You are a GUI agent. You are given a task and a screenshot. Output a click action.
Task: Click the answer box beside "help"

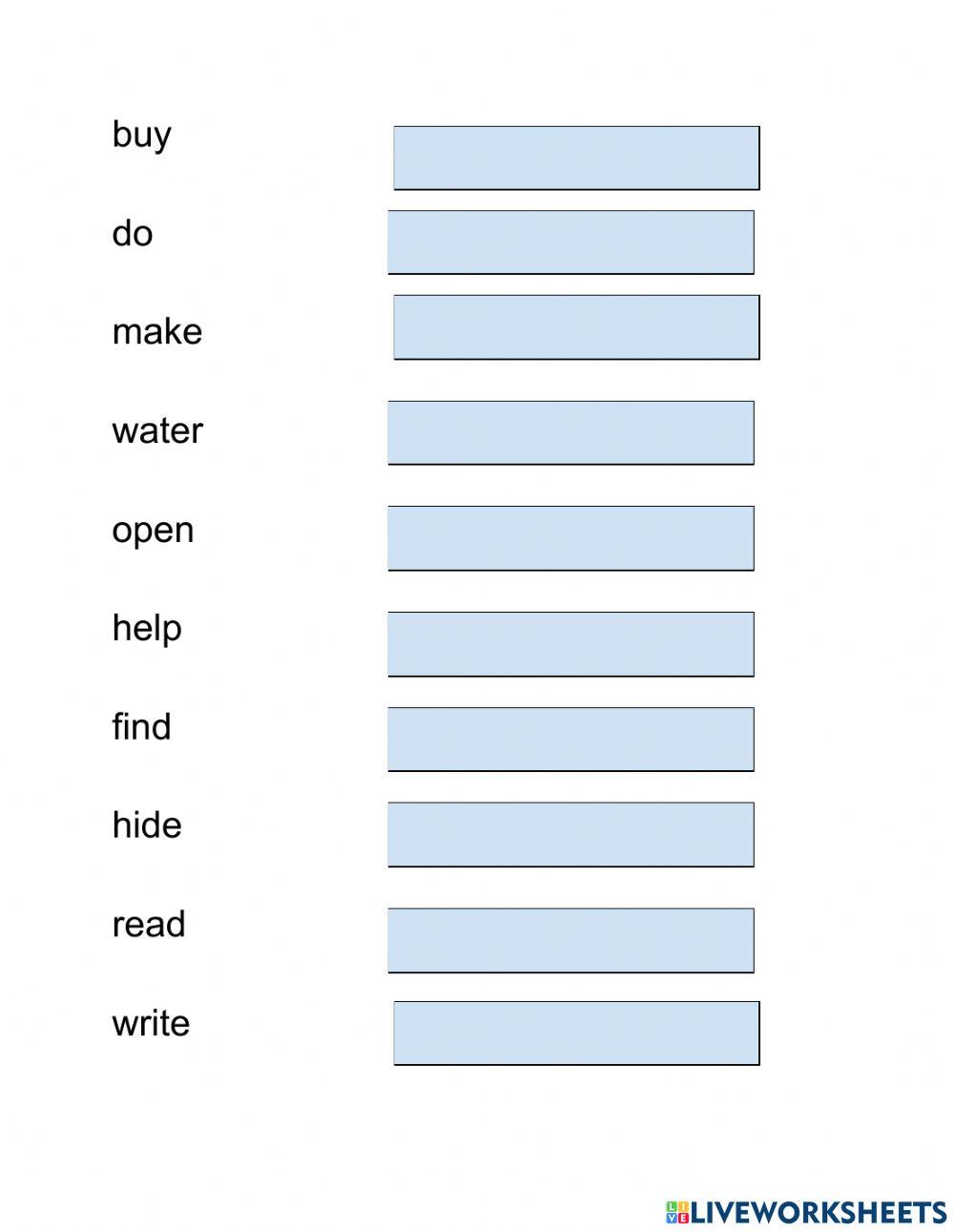point(570,644)
